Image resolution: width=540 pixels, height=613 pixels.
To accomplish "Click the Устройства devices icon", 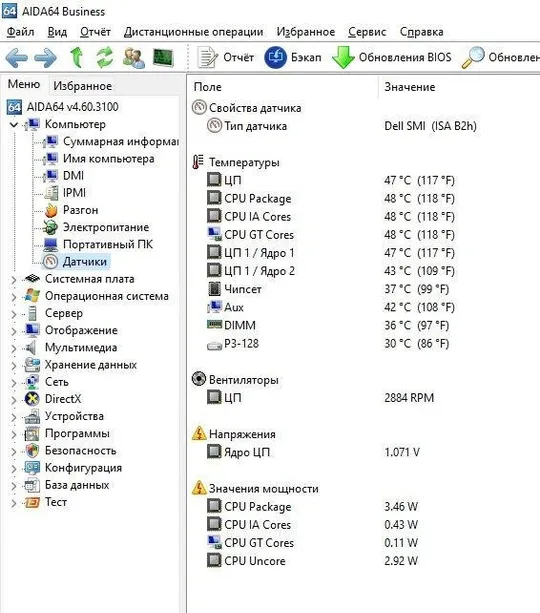I will [x=32, y=416].
